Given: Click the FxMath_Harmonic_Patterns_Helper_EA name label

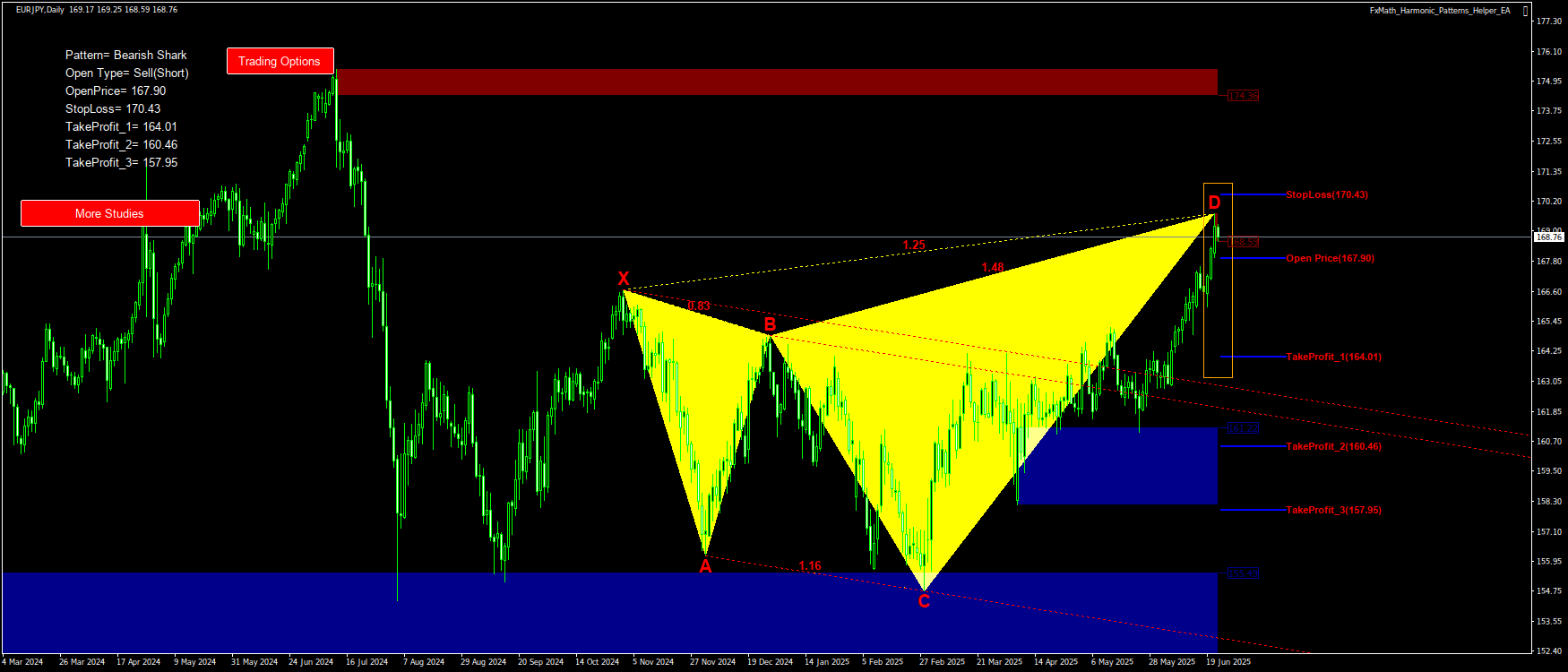Looking at the screenshot, I should 1439,11.
